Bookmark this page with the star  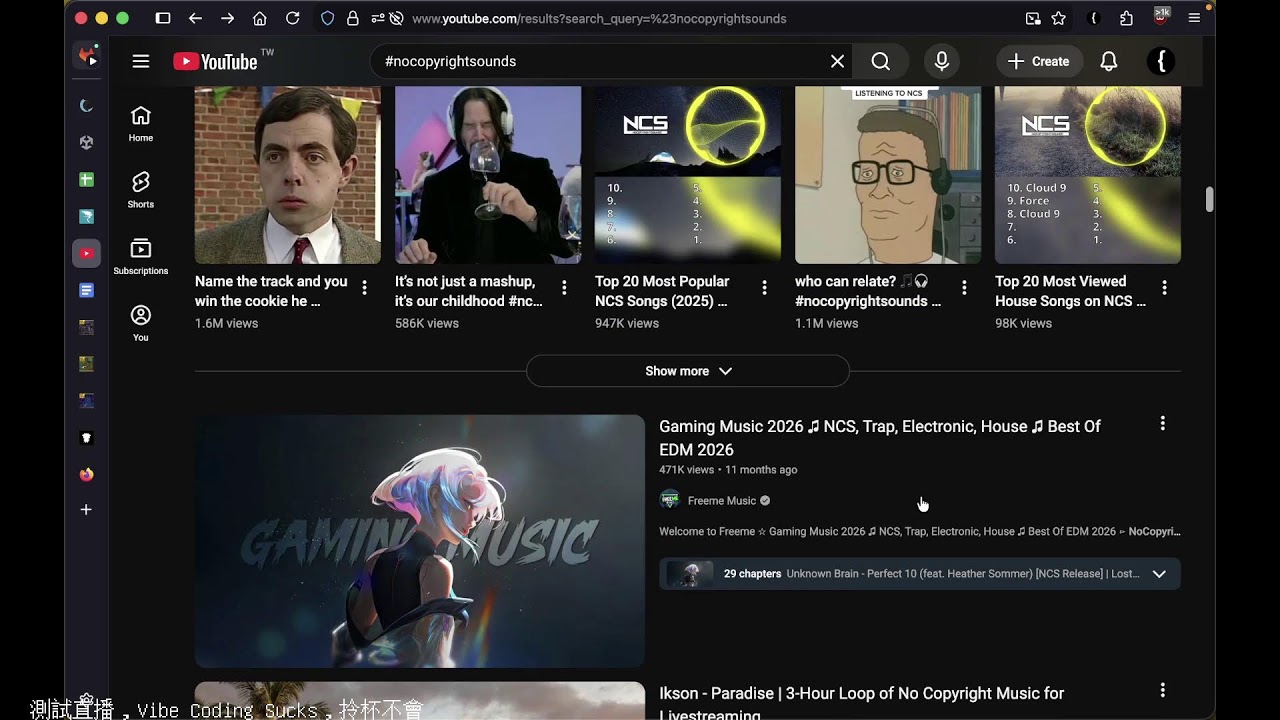tap(1059, 18)
